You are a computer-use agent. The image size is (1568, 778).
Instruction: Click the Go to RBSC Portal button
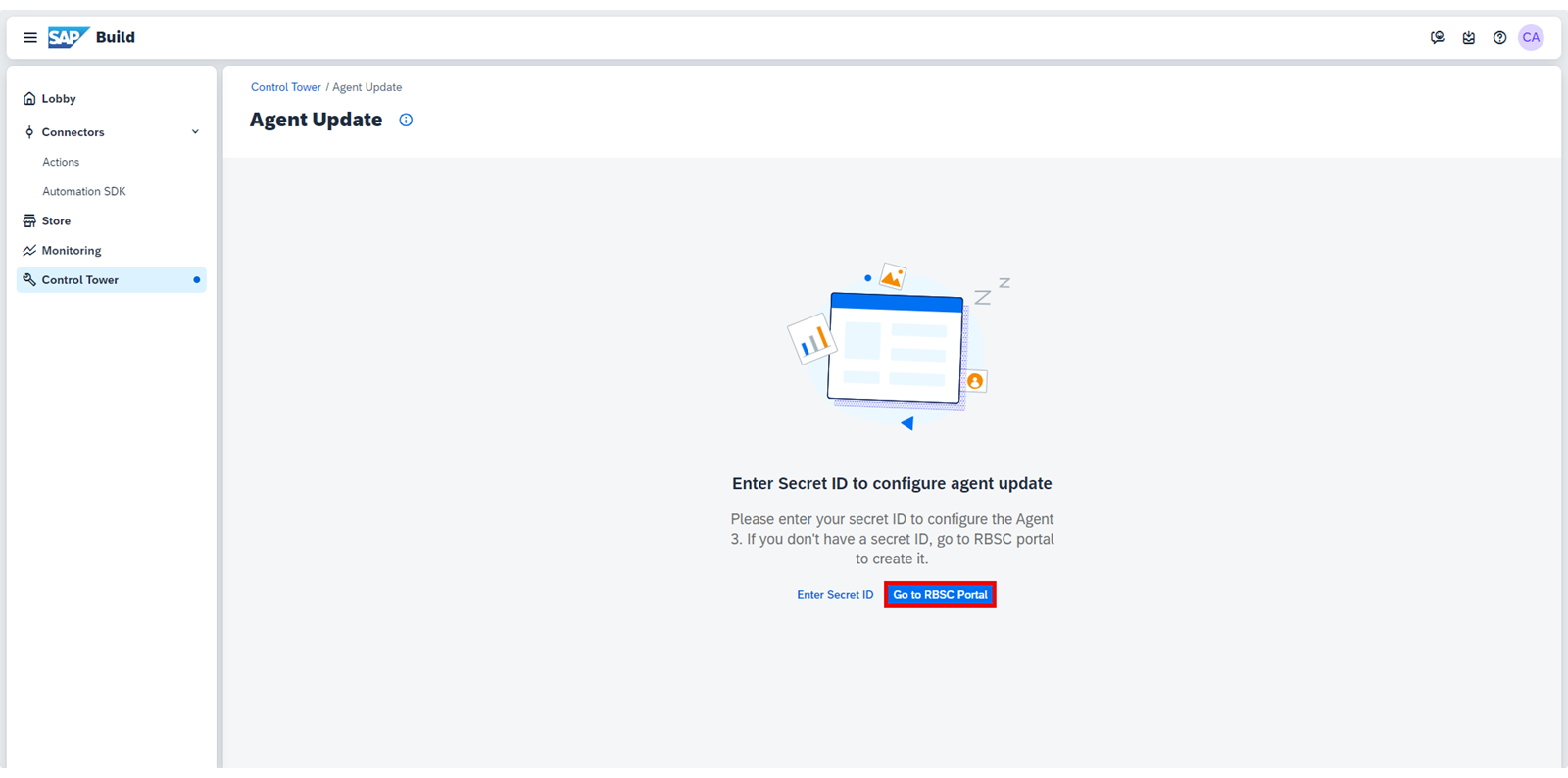[x=940, y=595]
